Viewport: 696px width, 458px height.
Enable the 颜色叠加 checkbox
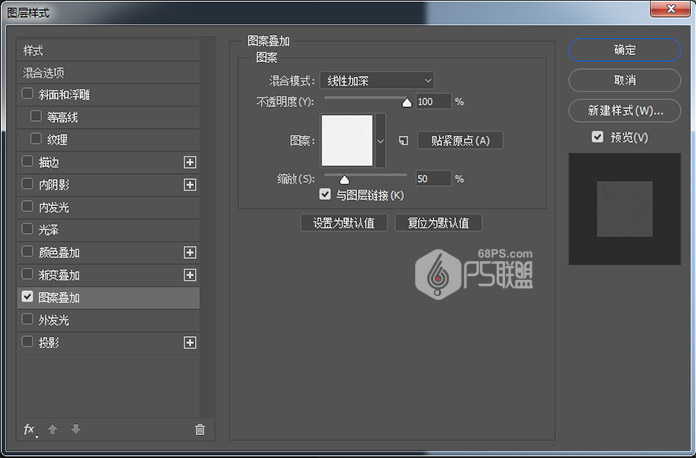pyautogui.click(x=27, y=251)
